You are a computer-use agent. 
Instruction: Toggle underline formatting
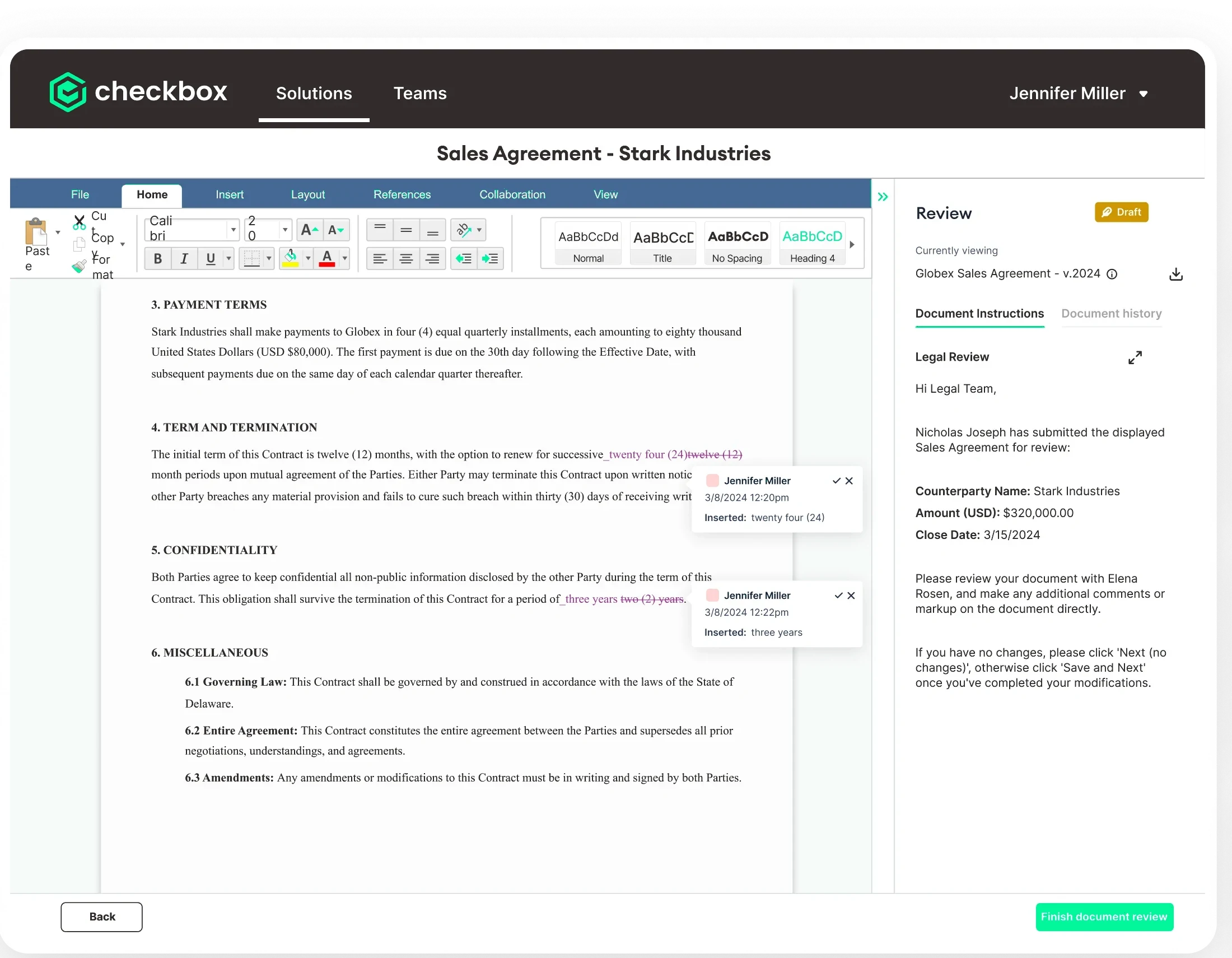[x=211, y=259]
